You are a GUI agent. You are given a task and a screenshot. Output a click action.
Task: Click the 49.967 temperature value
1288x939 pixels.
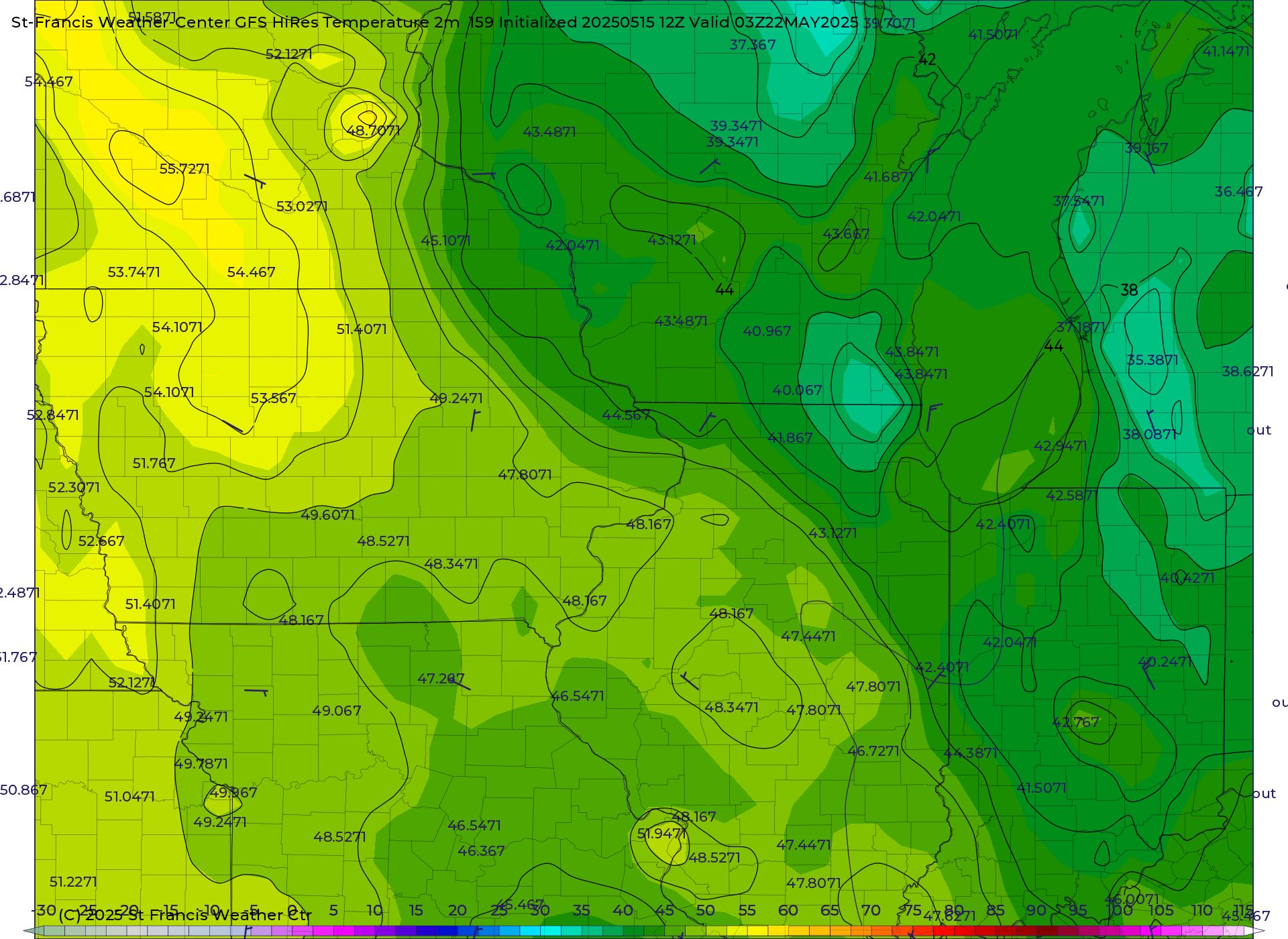tap(233, 793)
